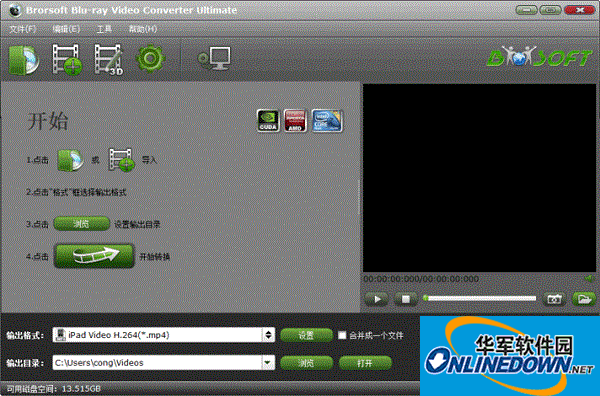The image size is (600, 396).
Task: Expand the output format iPad Video dropdown
Action: pos(268,335)
